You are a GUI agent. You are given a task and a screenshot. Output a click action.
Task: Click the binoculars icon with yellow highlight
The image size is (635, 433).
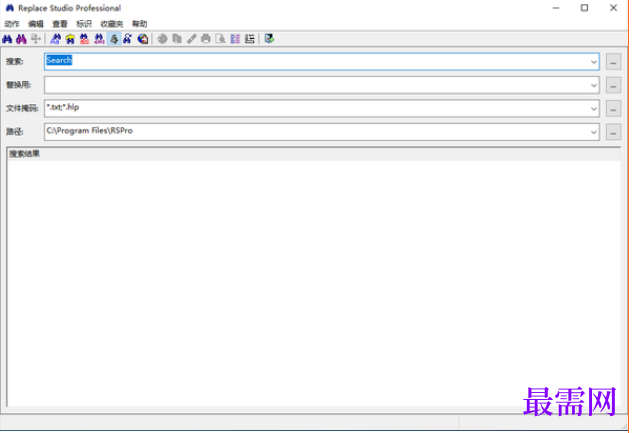[x=70, y=39]
